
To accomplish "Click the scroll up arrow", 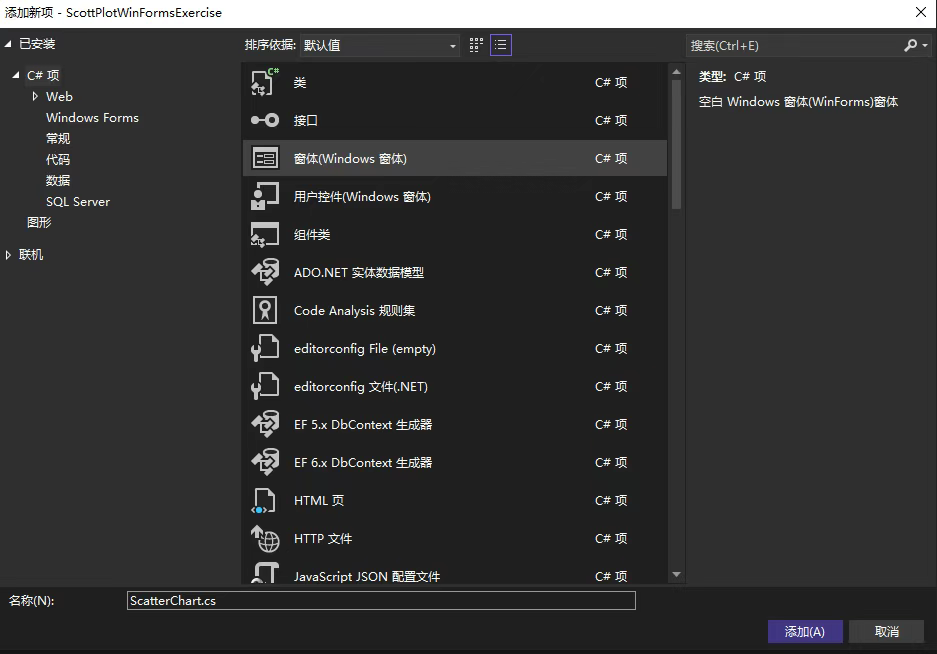I will (x=676, y=72).
